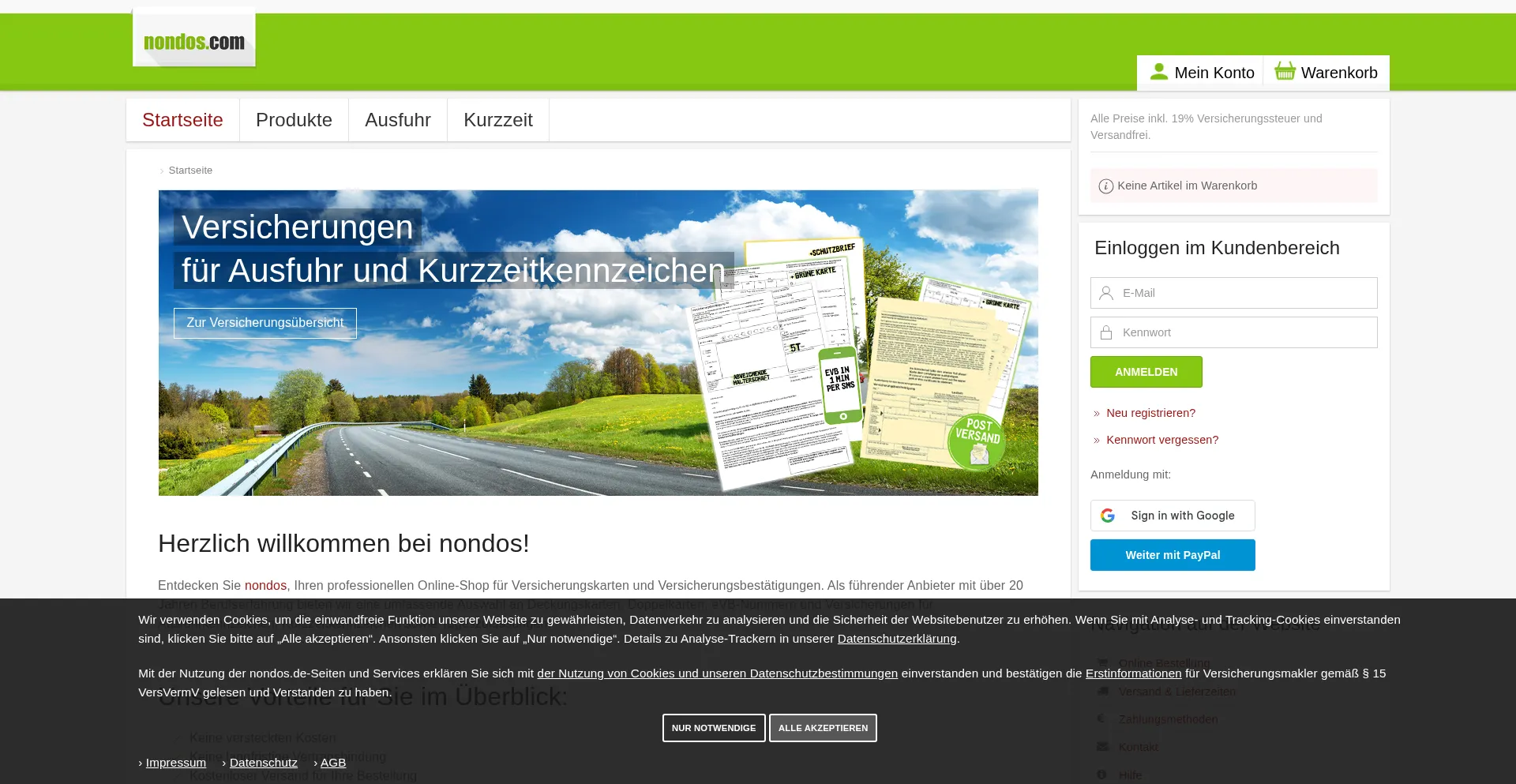Click the Impressum footer link
This screenshot has width=1516, height=784.
[x=175, y=763]
